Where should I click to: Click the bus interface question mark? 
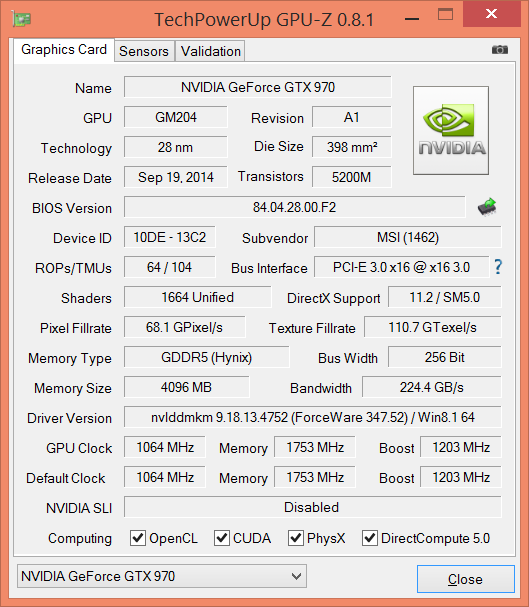point(498,267)
